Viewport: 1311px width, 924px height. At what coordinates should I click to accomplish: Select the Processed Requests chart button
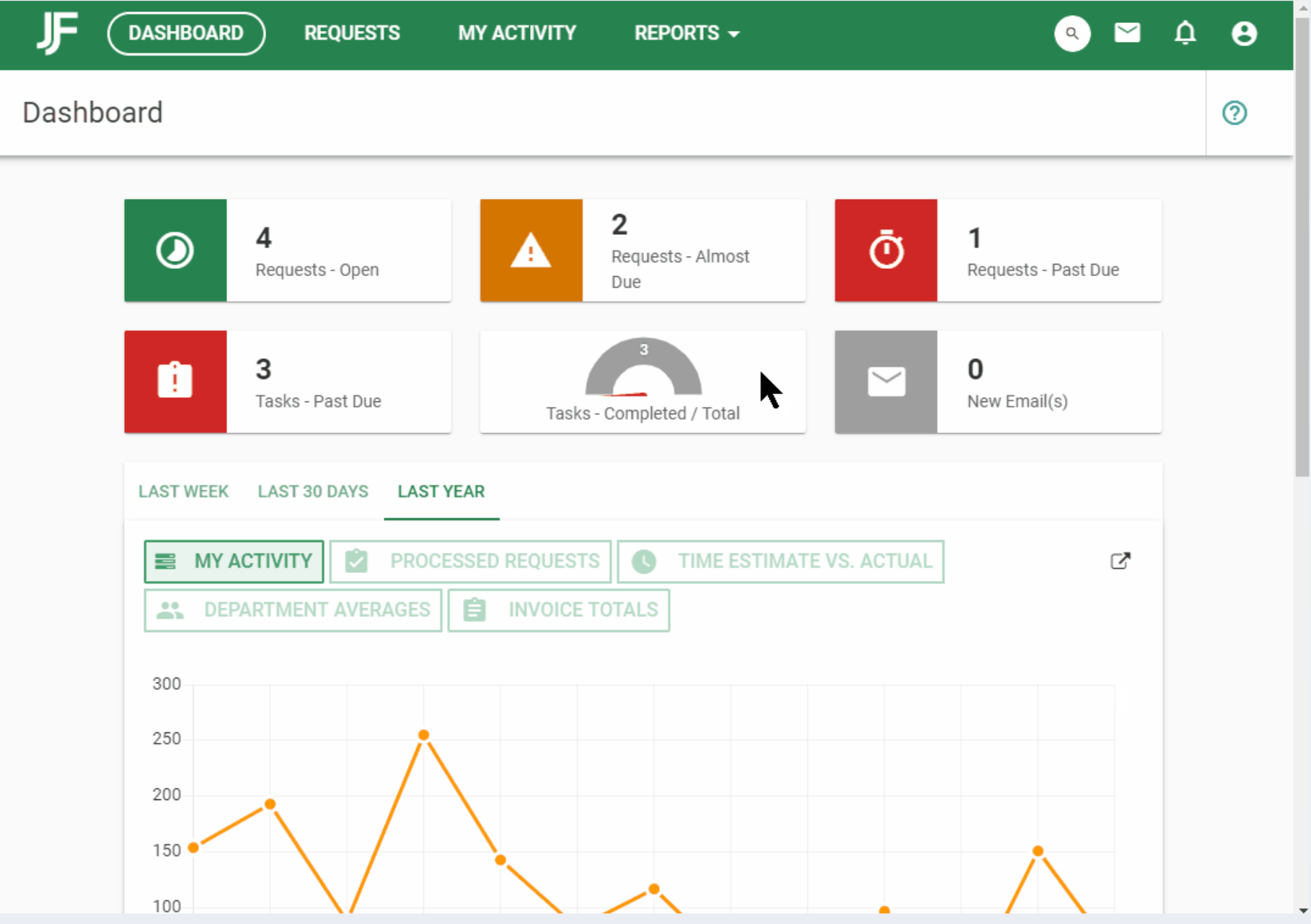point(470,561)
